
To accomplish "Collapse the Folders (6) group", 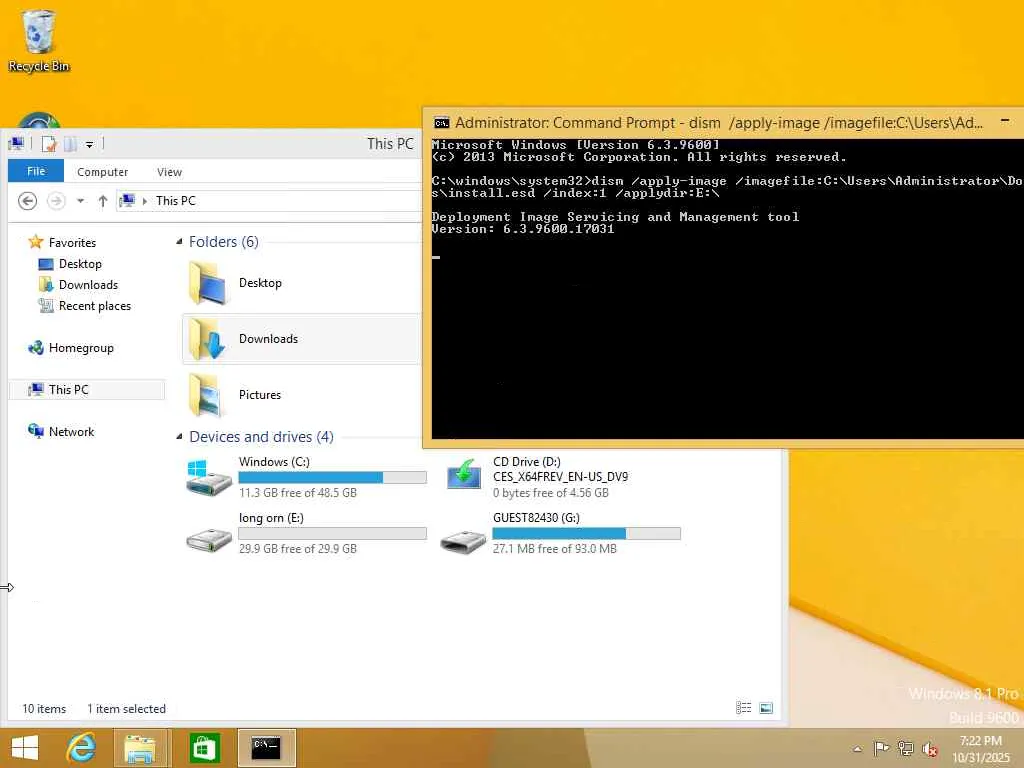I will click(179, 242).
